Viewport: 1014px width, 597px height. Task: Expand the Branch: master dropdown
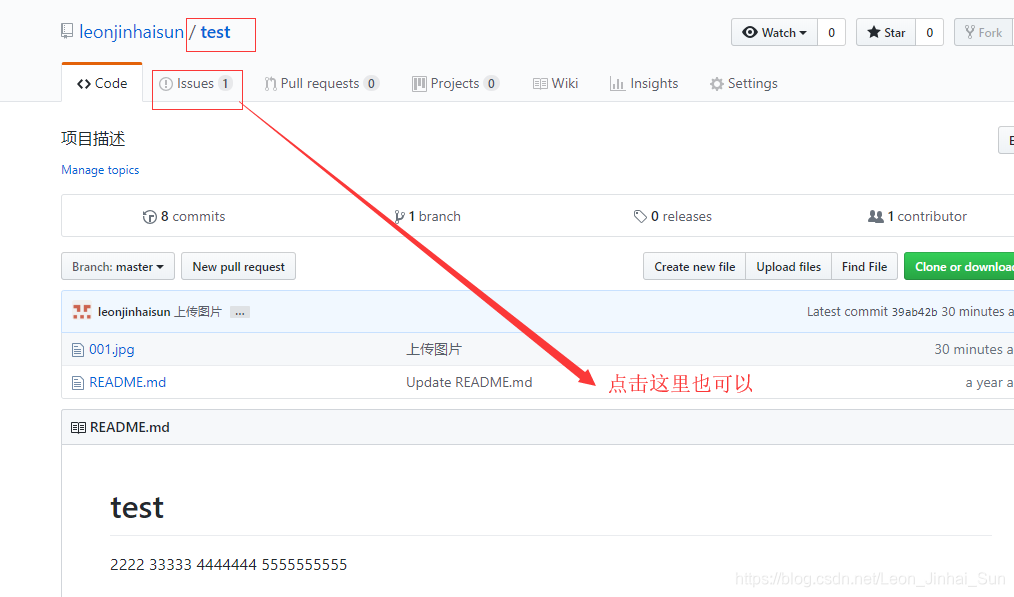click(118, 266)
